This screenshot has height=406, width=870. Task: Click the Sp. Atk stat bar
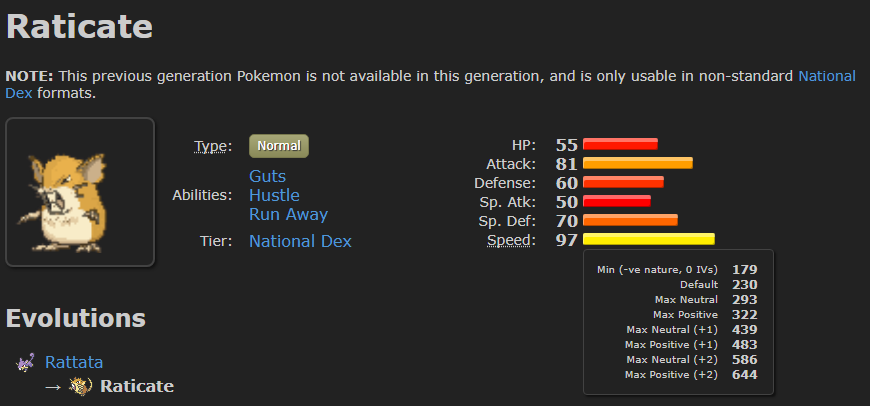tap(616, 201)
